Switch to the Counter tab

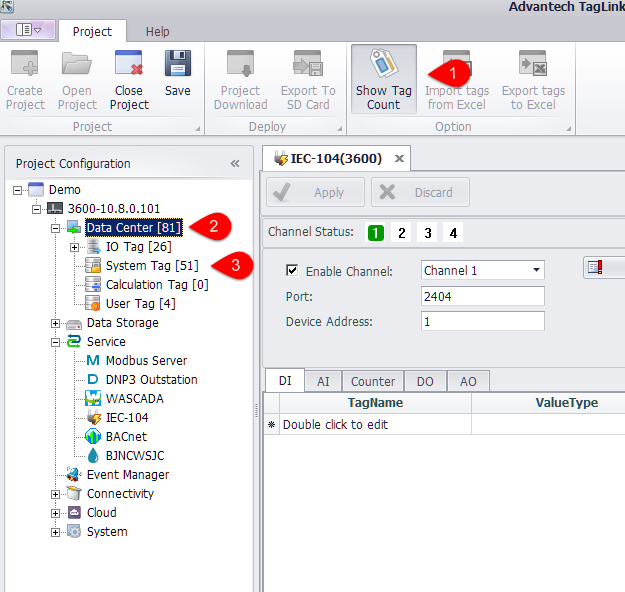pos(373,381)
